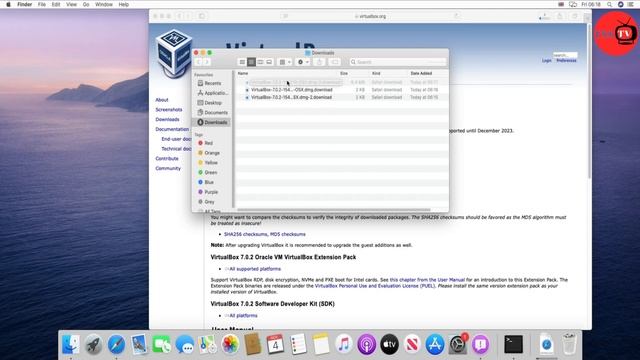Open SHA256 checksums link
The height and width of the screenshot is (360, 640).
[x=245, y=234]
